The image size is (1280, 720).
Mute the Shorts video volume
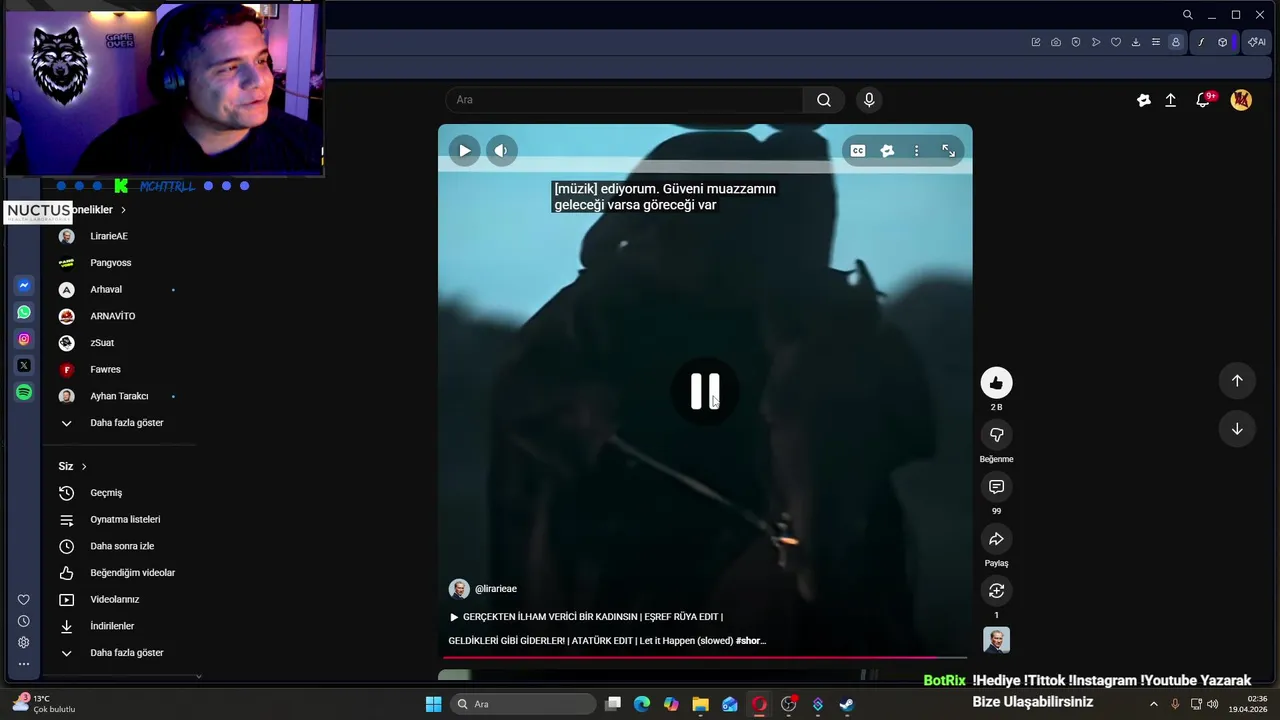click(x=501, y=151)
